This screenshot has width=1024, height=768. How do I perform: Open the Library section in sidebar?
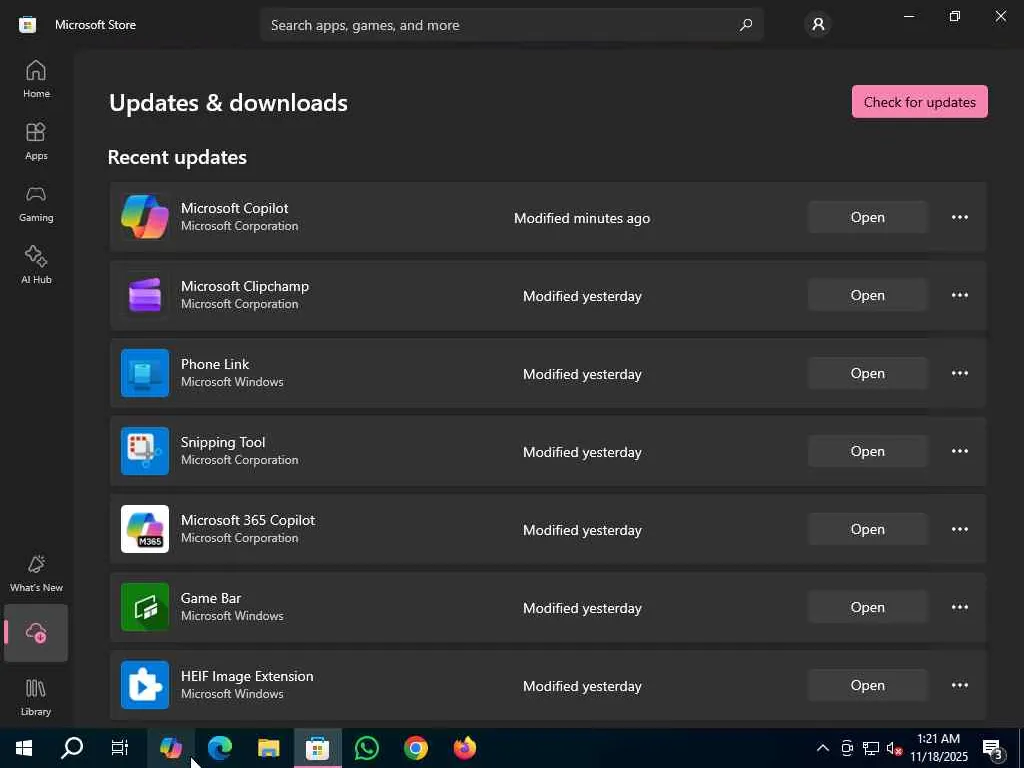click(36, 697)
